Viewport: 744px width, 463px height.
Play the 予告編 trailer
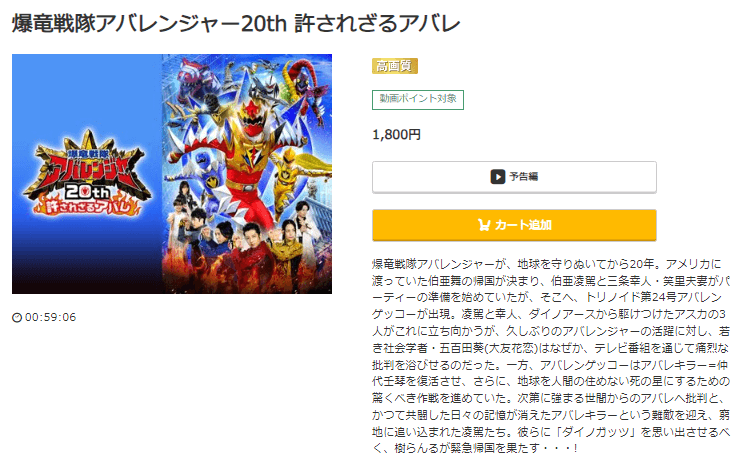514,177
